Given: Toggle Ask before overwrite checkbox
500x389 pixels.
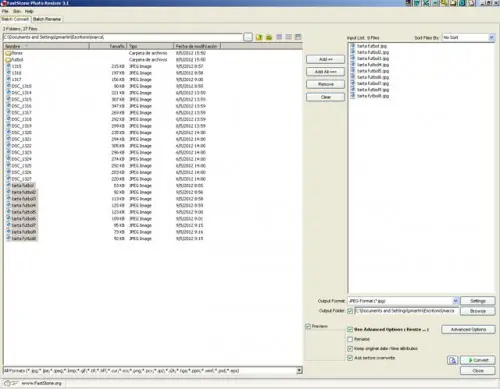Looking at the screenshot, I should pyautogui.click(x=350, y=358).
